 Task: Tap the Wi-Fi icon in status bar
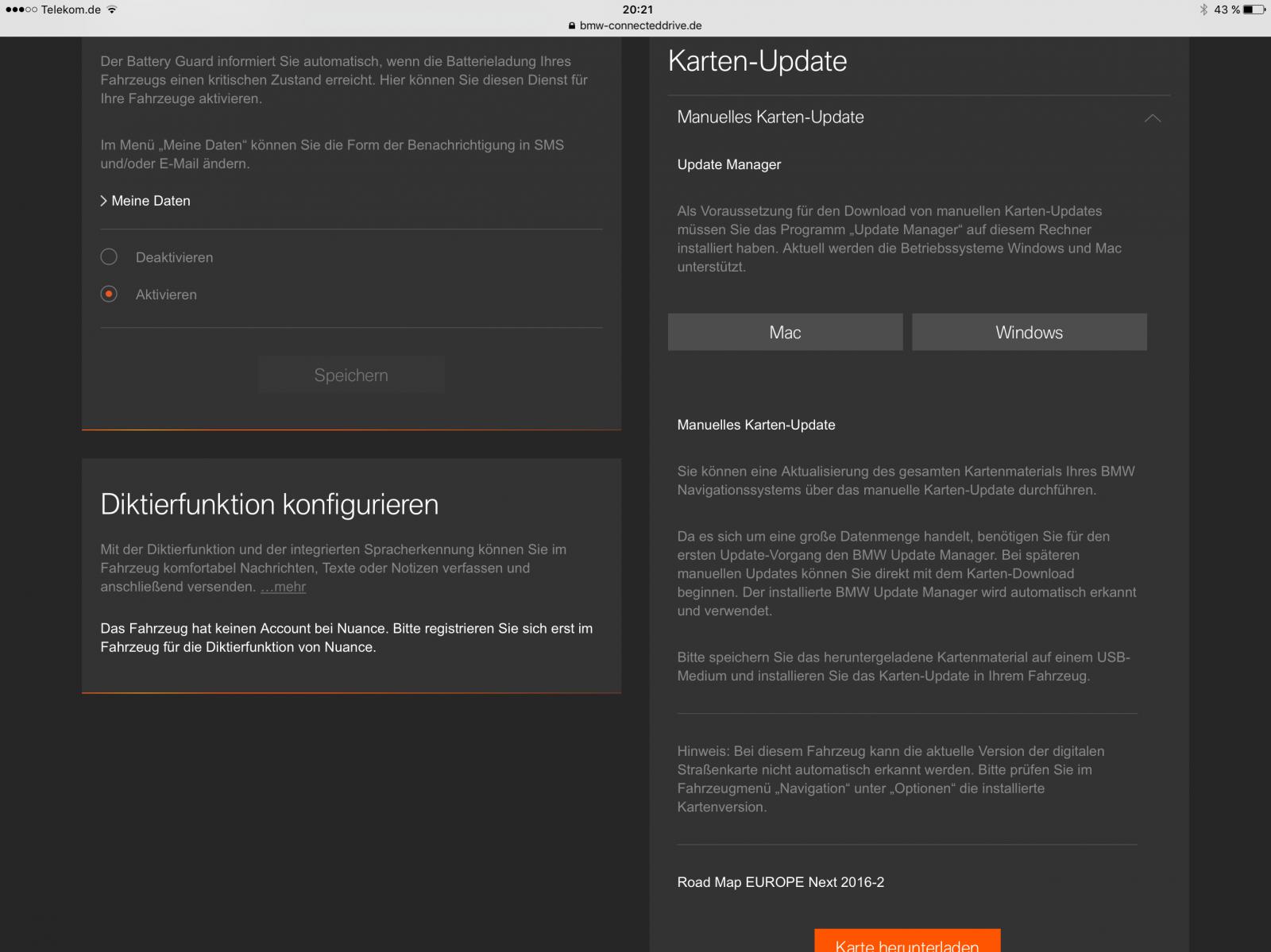[112, 10]
